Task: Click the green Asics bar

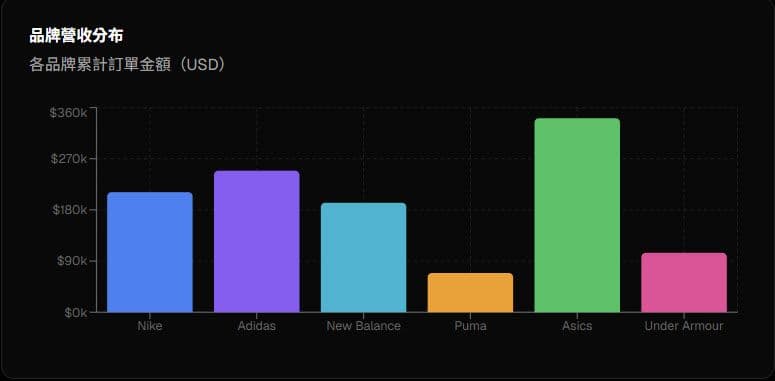Action: pos(577,215)
